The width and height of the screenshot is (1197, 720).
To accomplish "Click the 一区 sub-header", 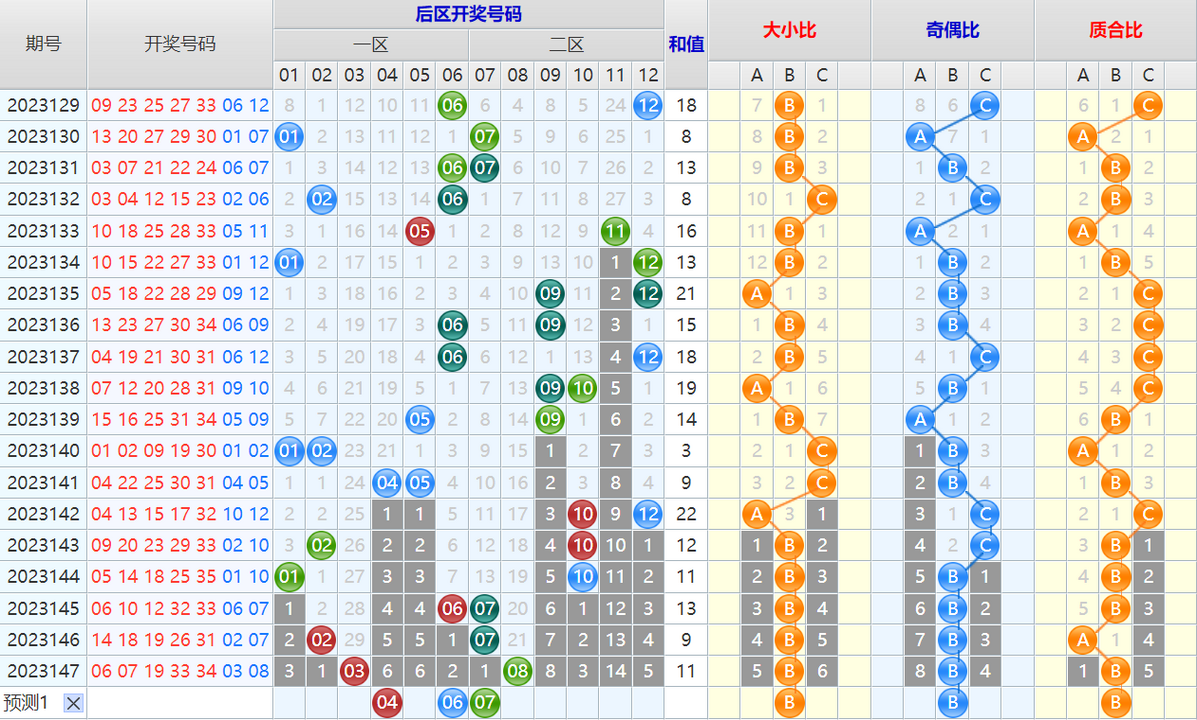I will (x=371, y=45).
